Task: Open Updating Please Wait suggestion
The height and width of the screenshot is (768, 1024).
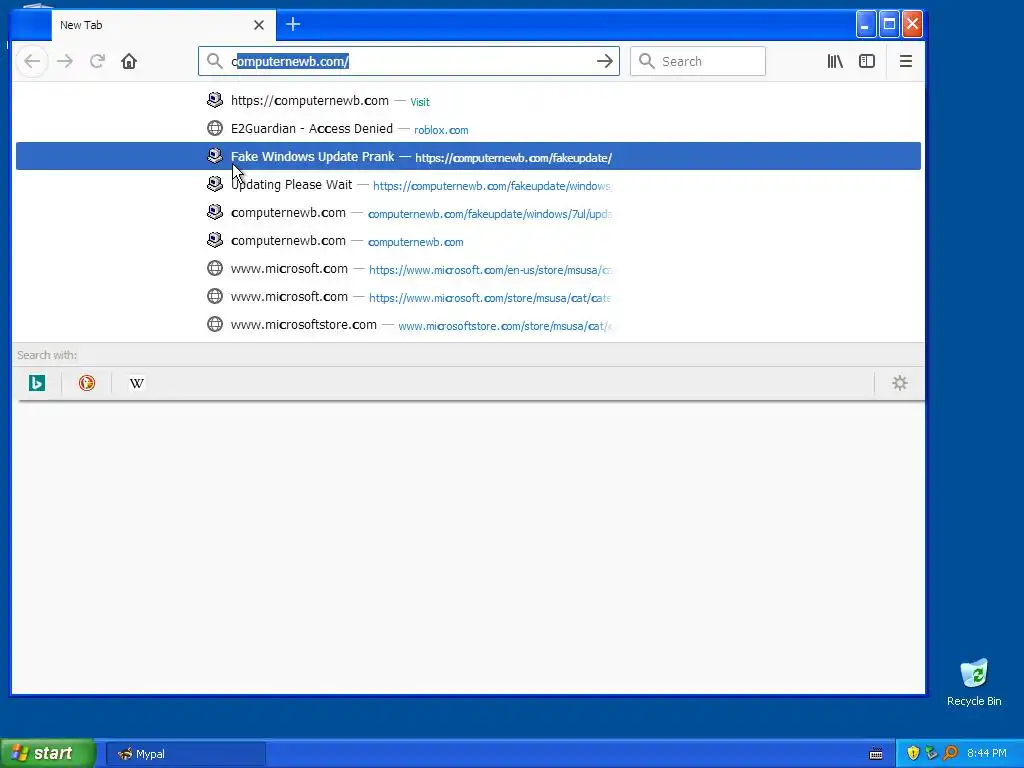Action: (x=468, y=185)
